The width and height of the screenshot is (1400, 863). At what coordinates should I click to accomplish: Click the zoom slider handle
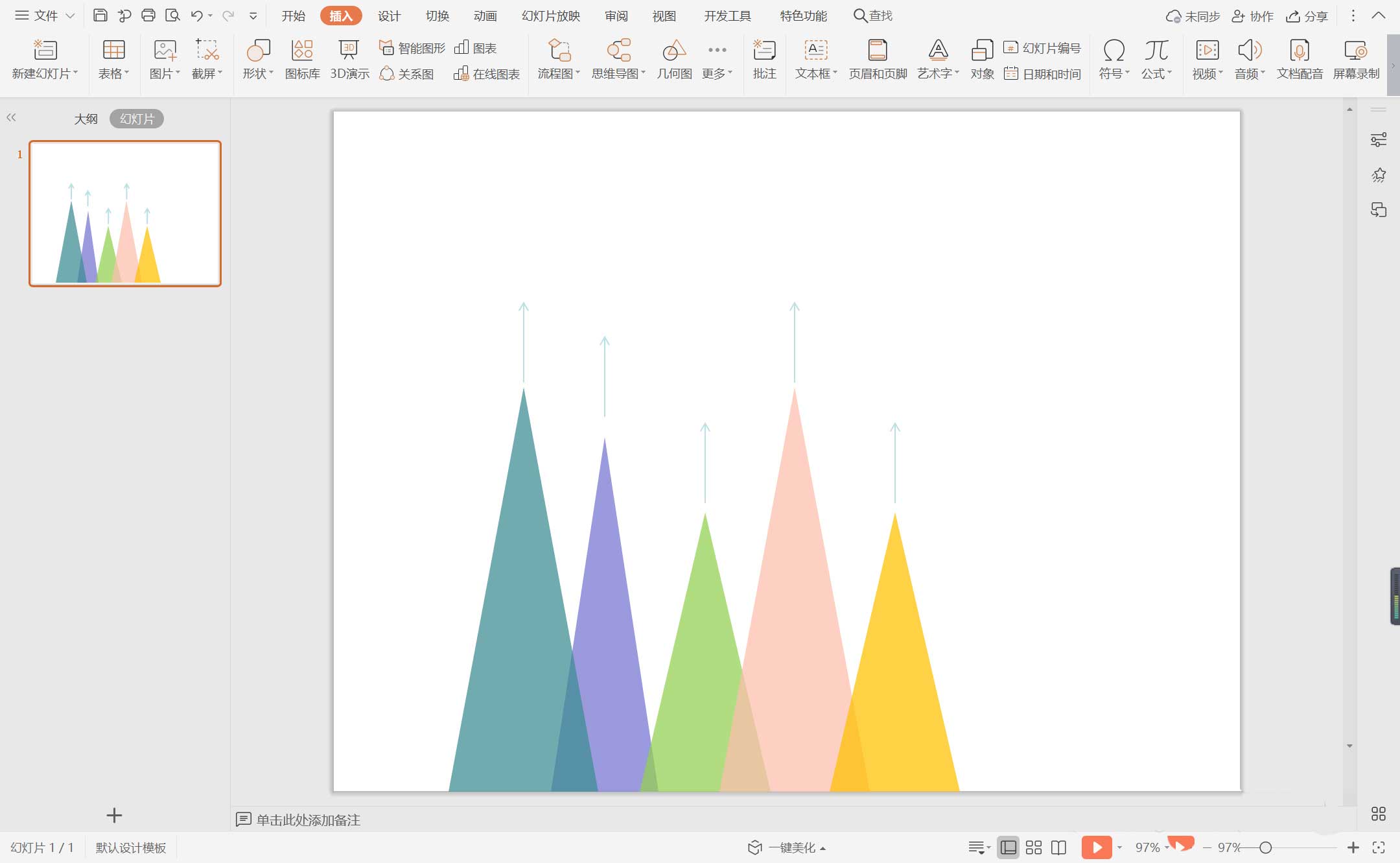pos(1265,847)
